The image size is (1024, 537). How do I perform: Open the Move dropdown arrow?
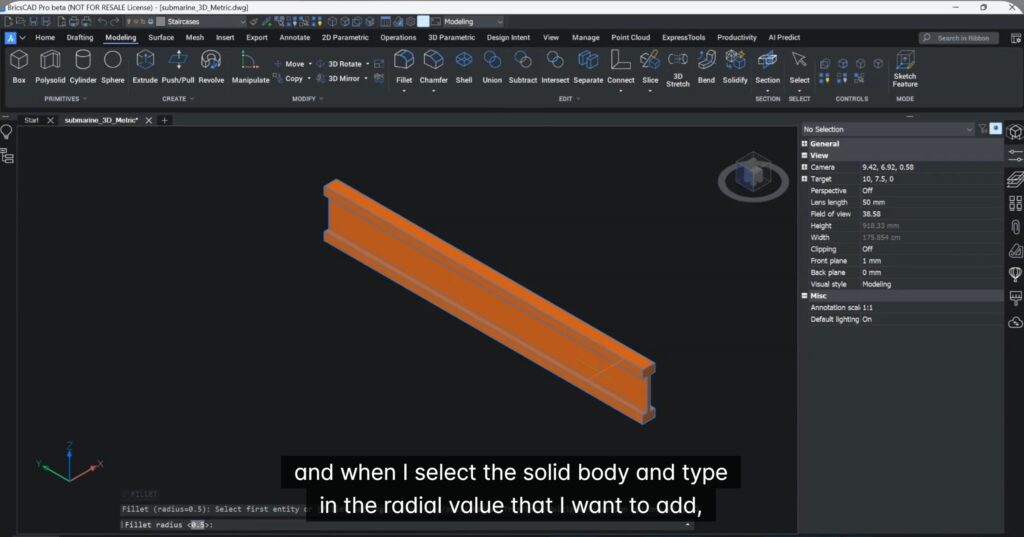(x=310, y=64)
